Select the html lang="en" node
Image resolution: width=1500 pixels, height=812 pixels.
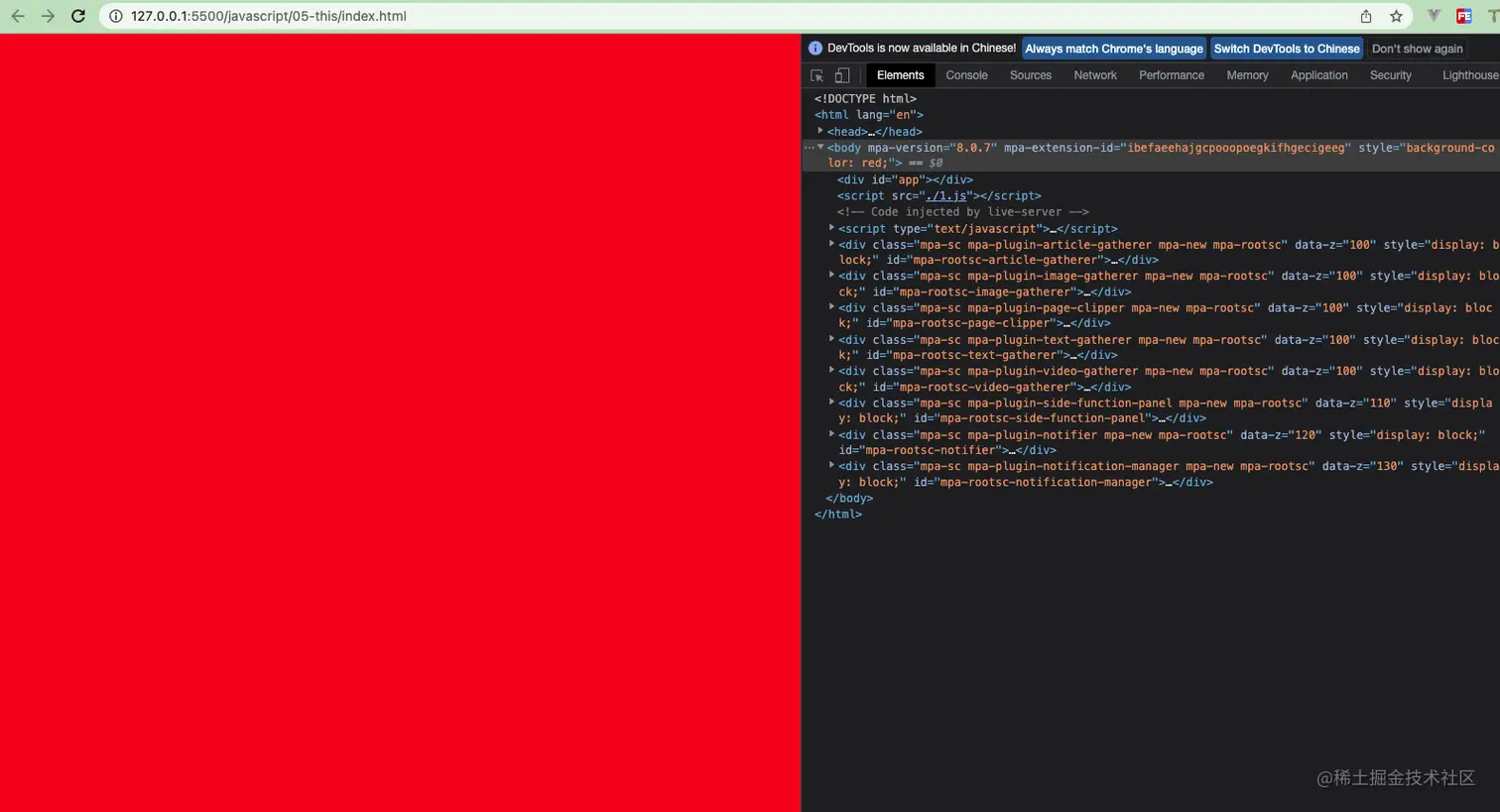[x=868, y=115]
